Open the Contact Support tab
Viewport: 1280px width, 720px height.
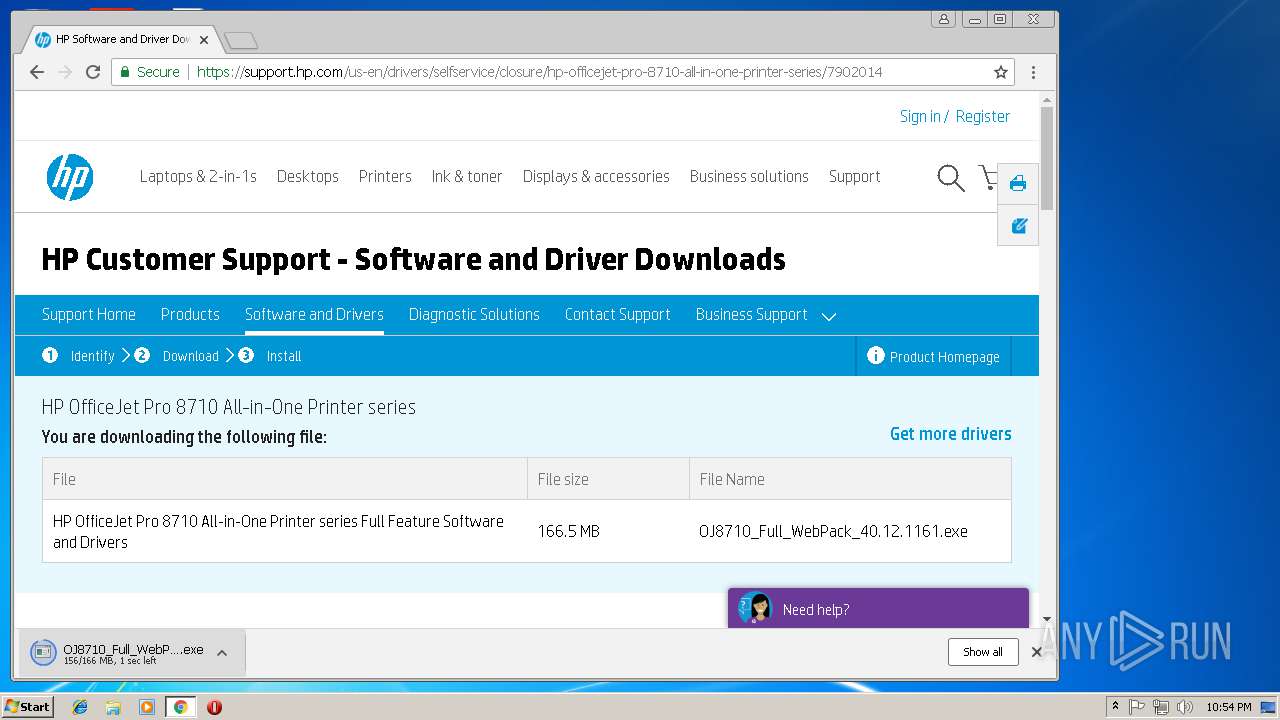click(x=618, y=314)
